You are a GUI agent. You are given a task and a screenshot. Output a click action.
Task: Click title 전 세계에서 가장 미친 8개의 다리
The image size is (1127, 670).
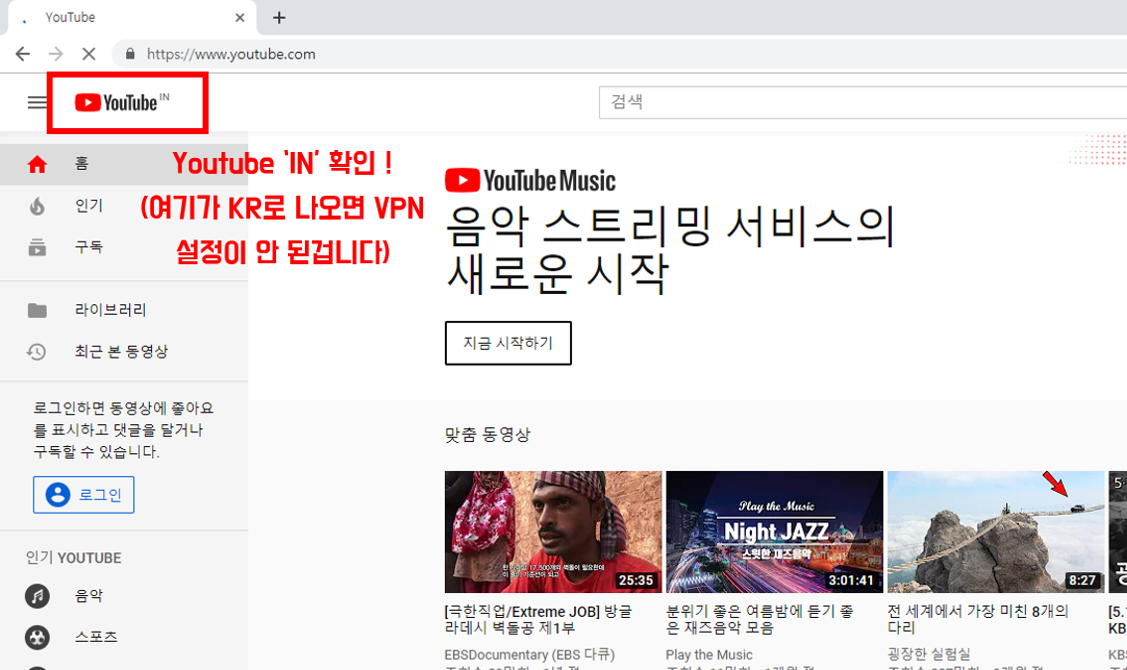click(x=978, y=620)
